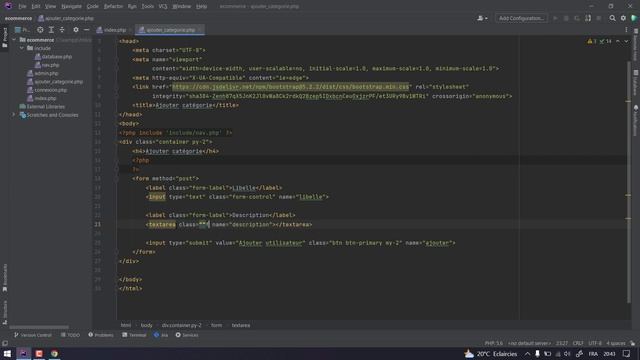Open the Windows notification center icon

click(x=627, y=353)
